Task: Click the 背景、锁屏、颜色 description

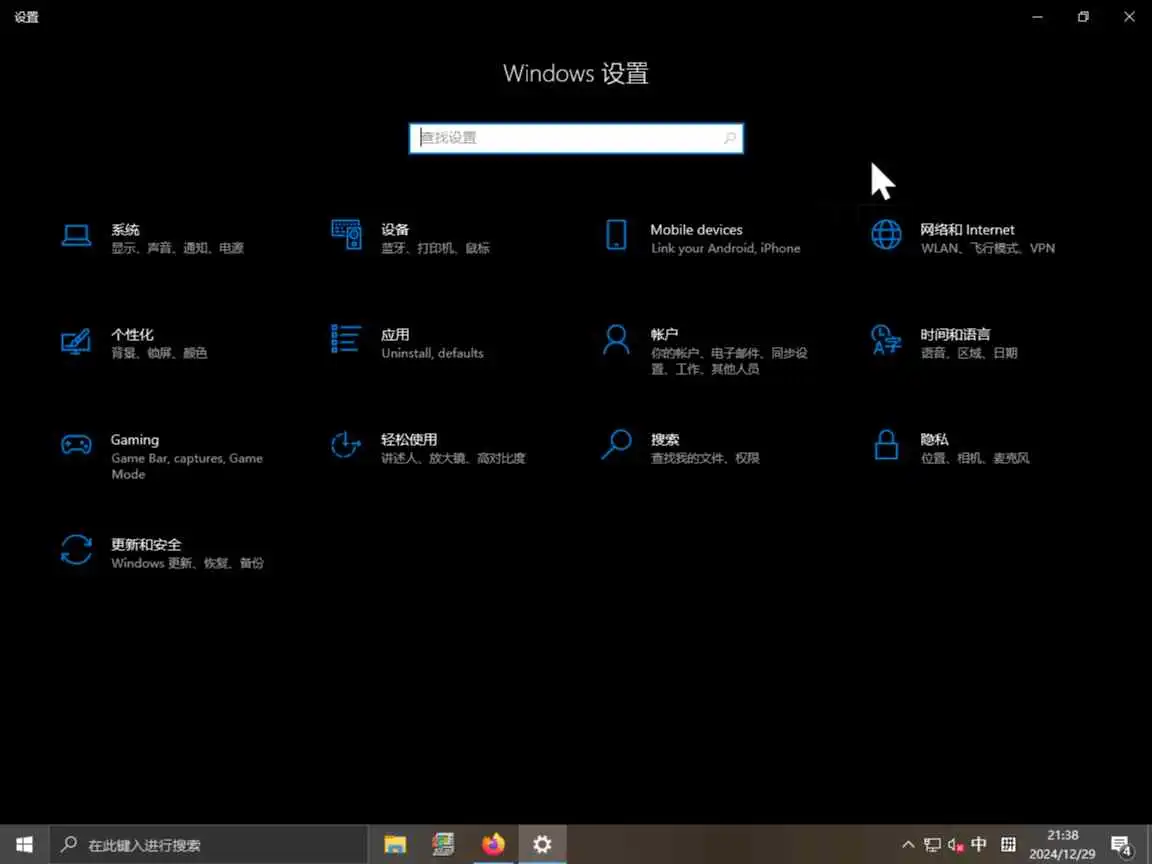Action: coord(159,353)
